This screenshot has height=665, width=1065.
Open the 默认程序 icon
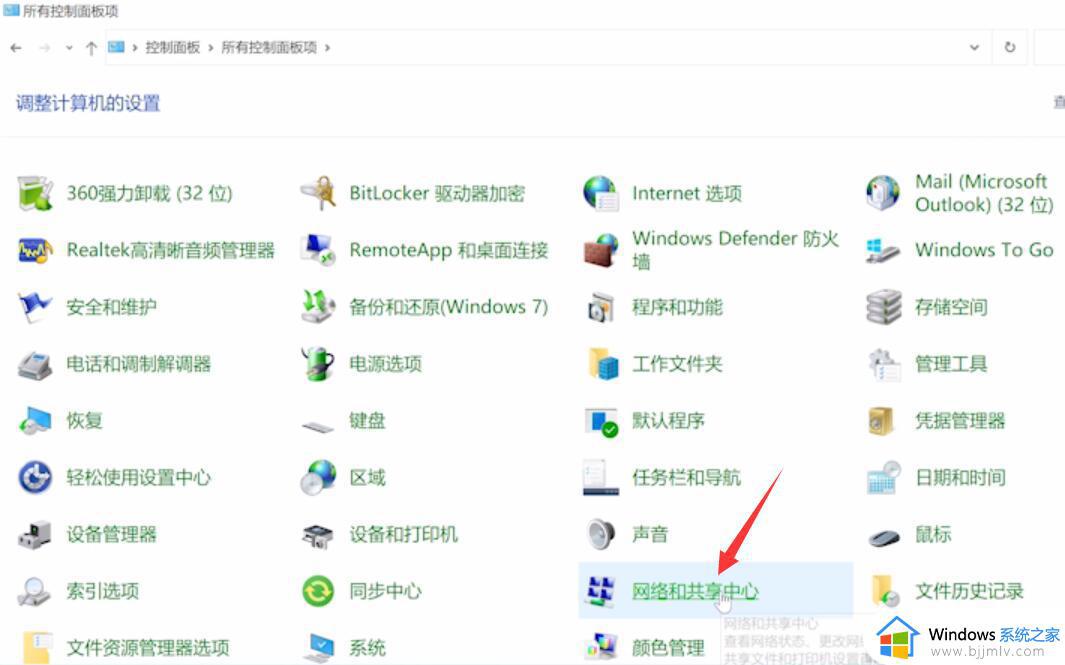tap(601, 422)
